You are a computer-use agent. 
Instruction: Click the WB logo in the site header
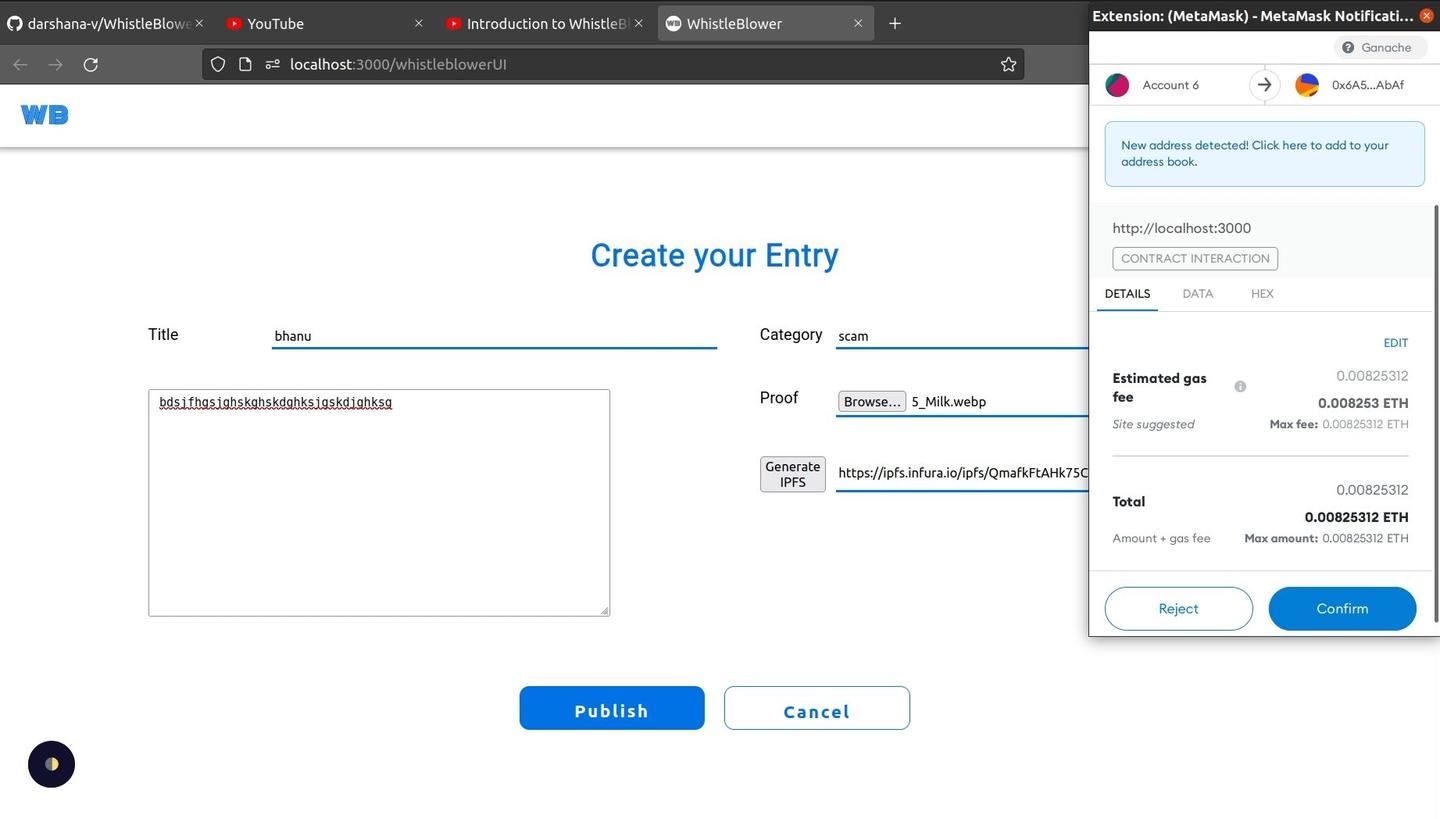point(45,115)
